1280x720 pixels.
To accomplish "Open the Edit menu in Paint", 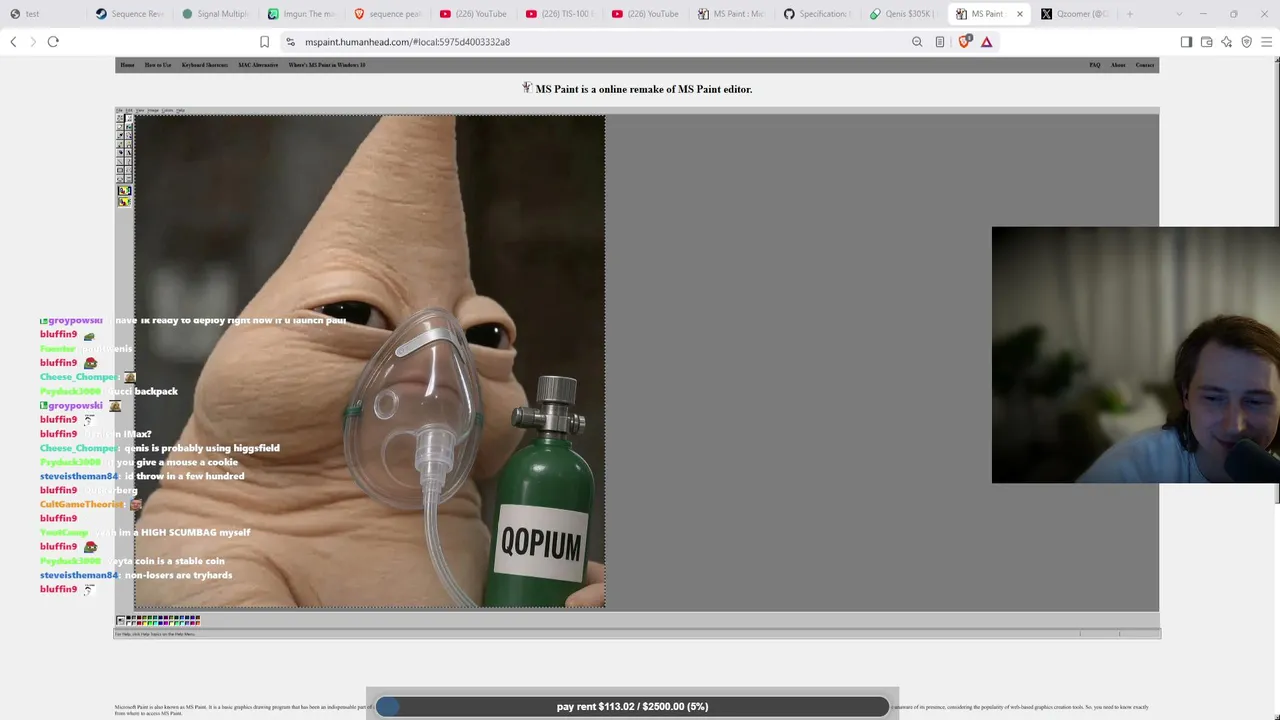I will [x=129, y=110].
